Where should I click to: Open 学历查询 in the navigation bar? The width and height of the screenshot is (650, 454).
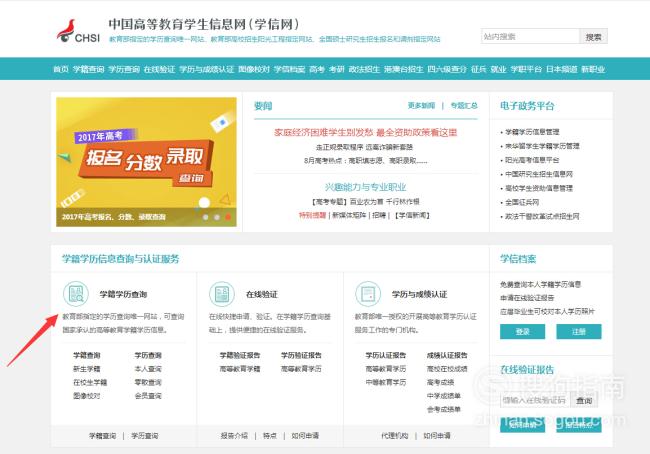coord(124,69)
